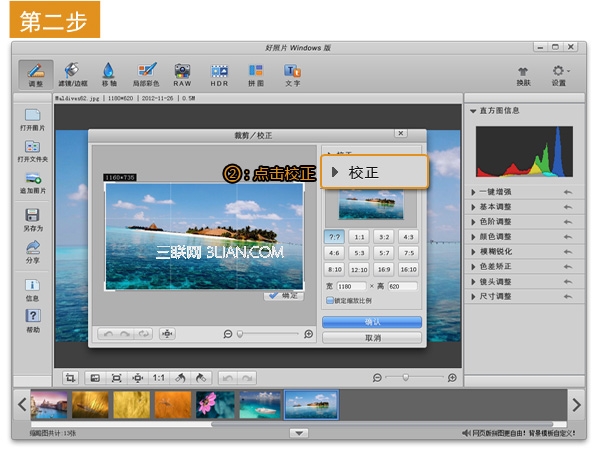
Task: Expand the 色差矫正 section
Action: [x=473, y=267]
